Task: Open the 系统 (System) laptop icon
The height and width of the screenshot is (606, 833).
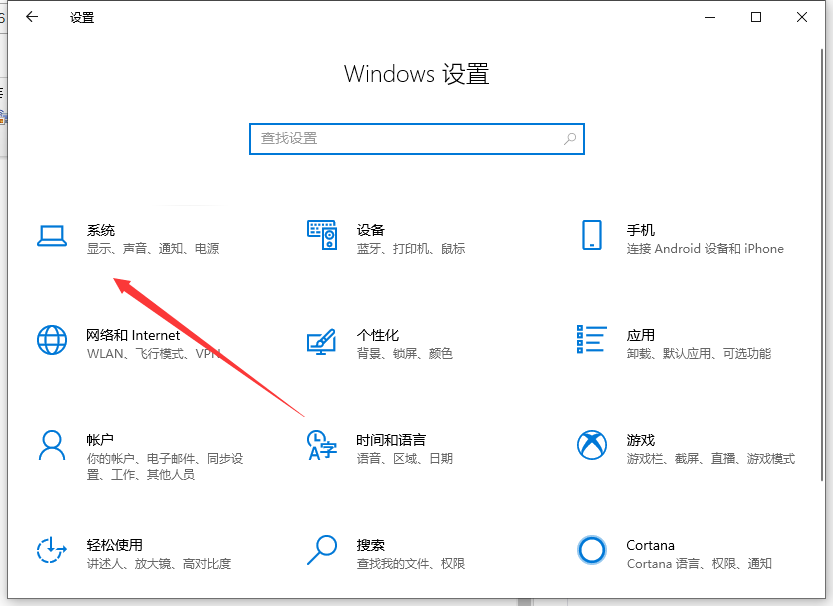Action: [x=51, y=235]
